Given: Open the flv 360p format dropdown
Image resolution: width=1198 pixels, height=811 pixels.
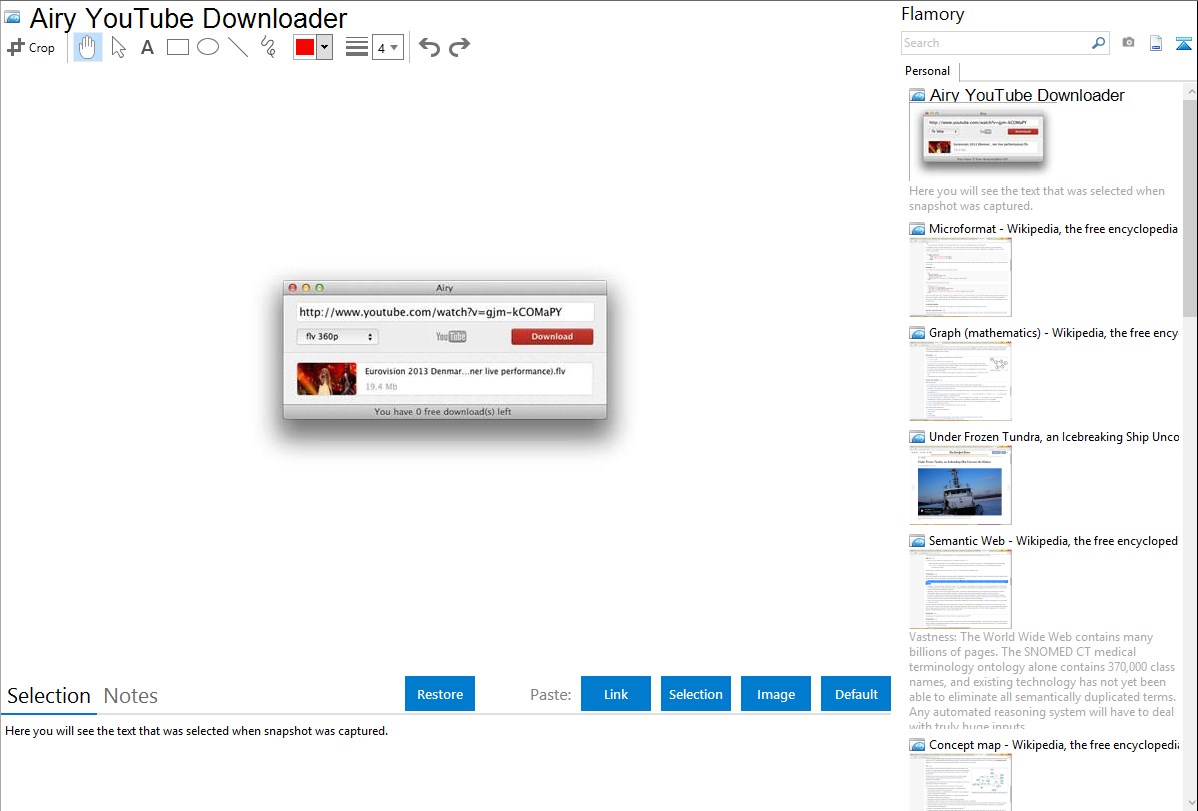Looking at the screenshot, I should tap(337, 336).
